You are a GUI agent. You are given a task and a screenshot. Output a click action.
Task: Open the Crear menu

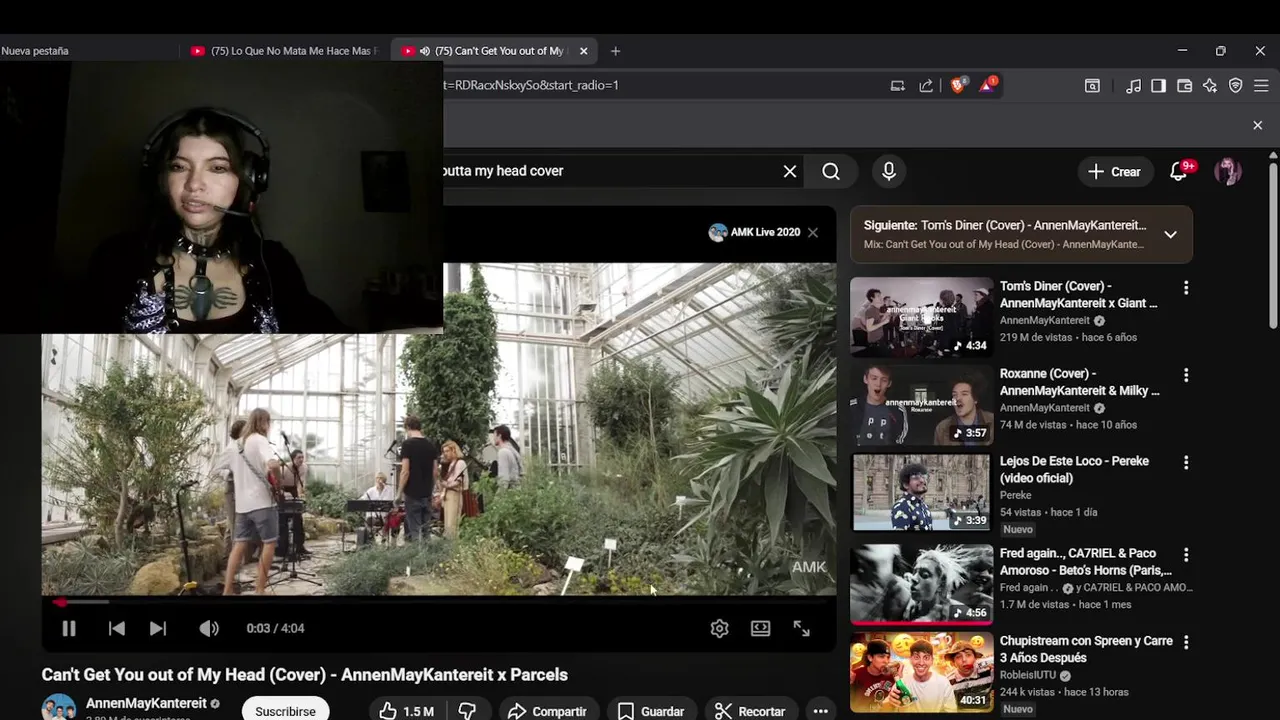point(1115,171)
